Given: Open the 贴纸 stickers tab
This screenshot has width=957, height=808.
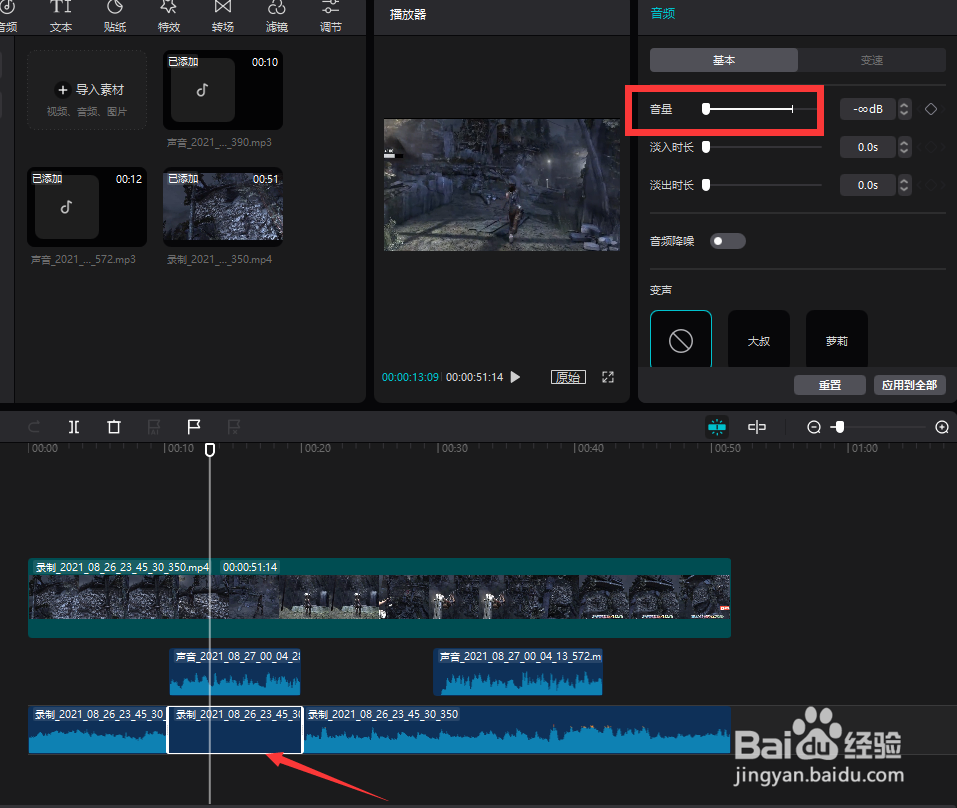Looking at the screenshot, I should [x=115, y=16].
